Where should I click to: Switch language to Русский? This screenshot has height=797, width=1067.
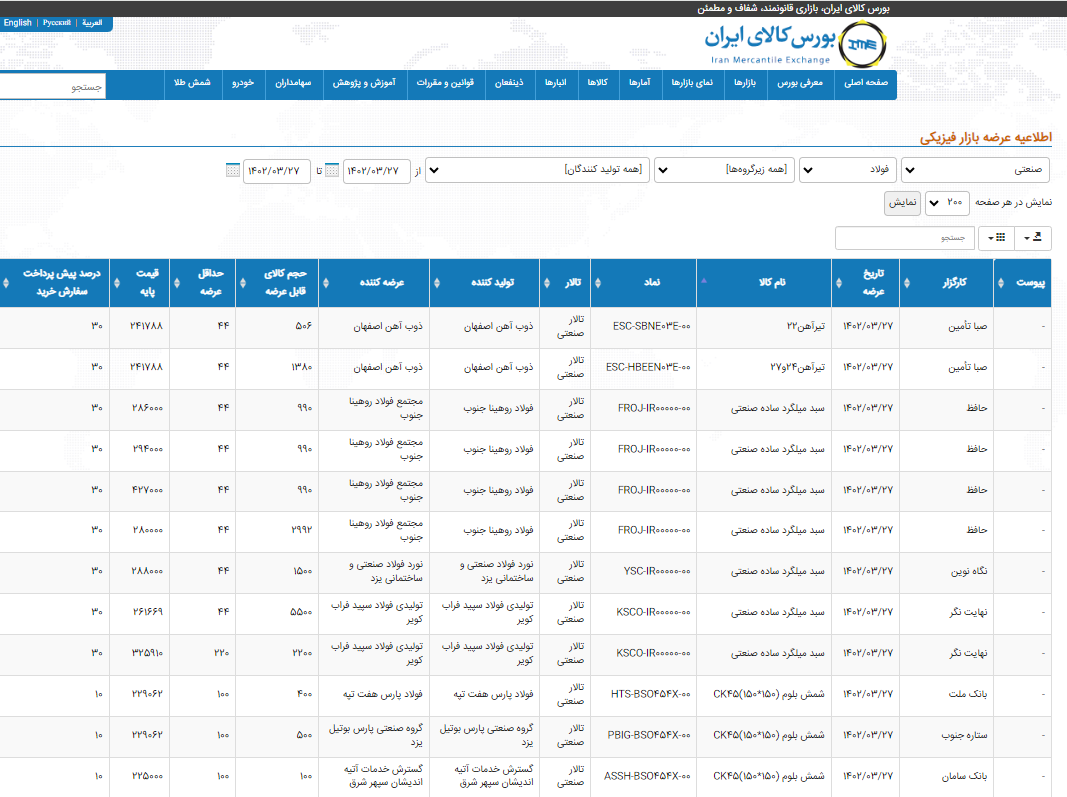pyautogui.click(x=56, y=22)
